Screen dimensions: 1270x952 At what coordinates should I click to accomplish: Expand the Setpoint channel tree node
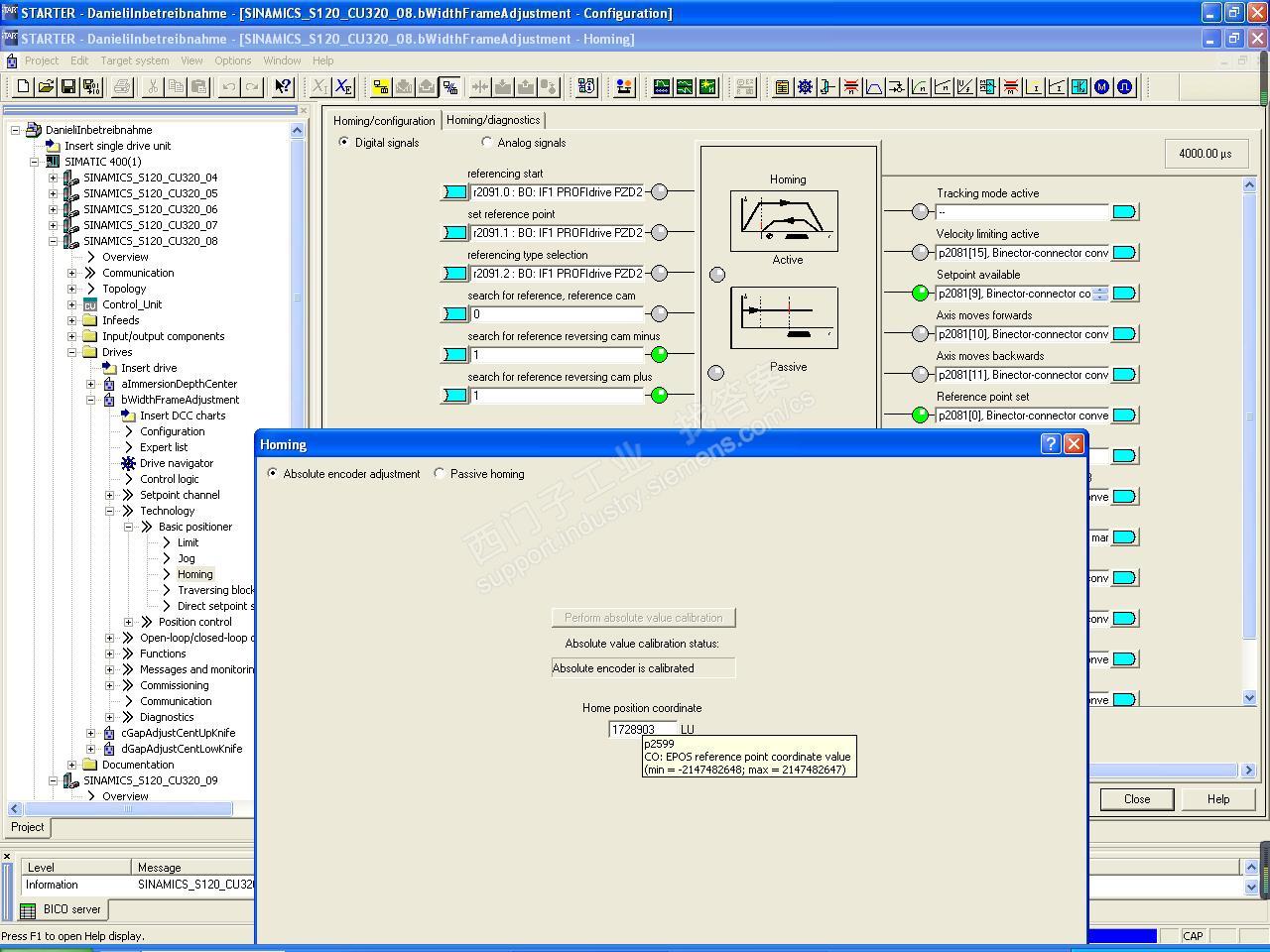pyautogui.click(x=109, y=495)
